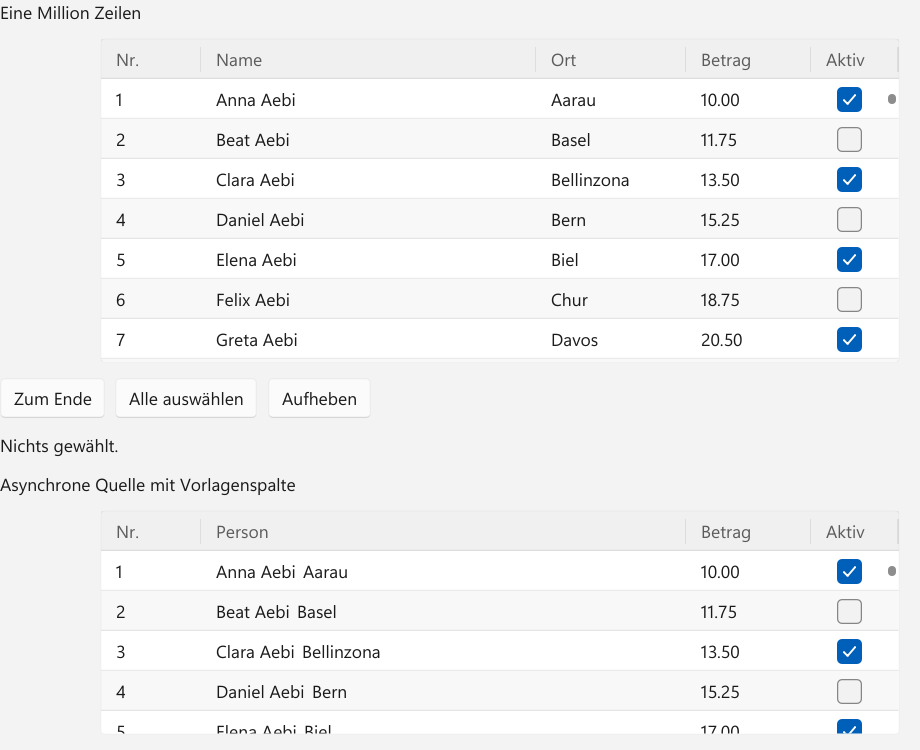The height and width of the screenshot is (750, 920).
Task: Click Alle auswählen button
Action: pyautogui.click(x=186, y=398)
